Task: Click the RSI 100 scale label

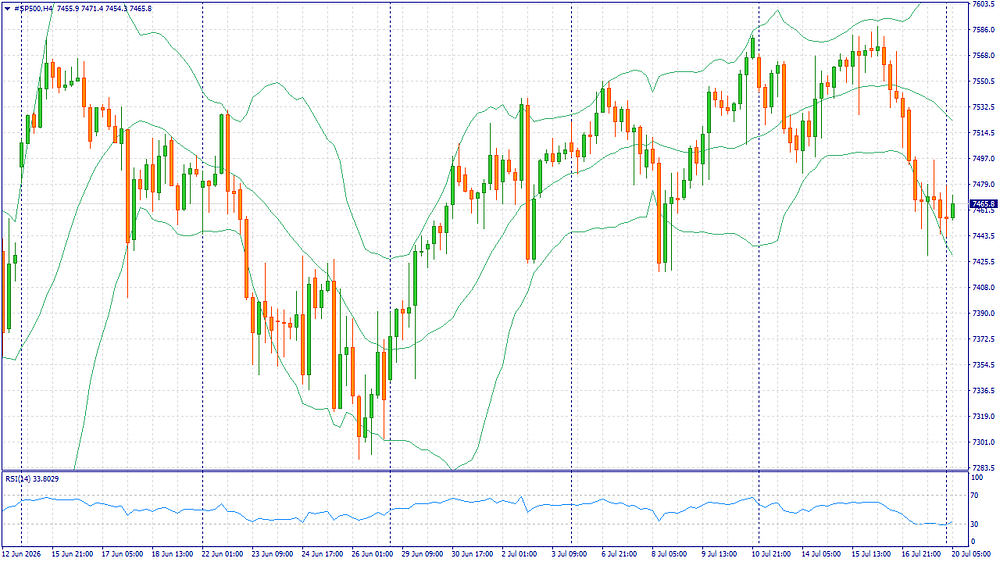Action: [976, 478]
